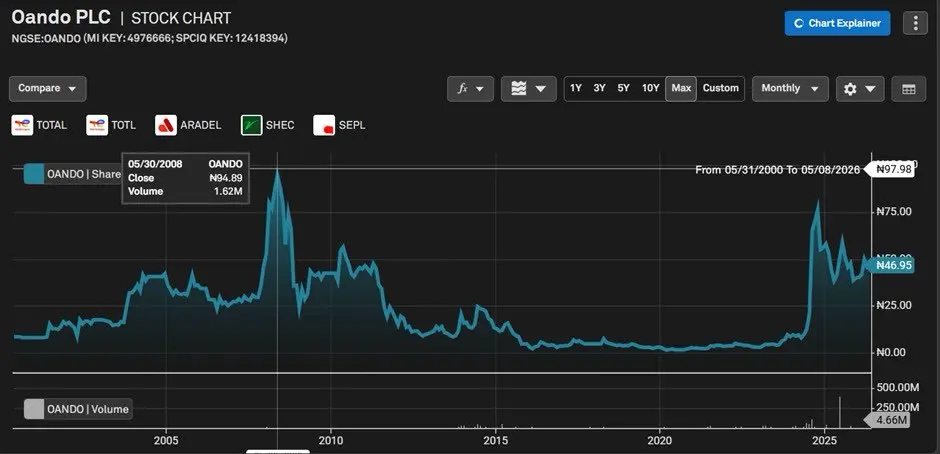Viewport: 940px width, 454px height.
Task: Click the tall 2025 volume spike bar
Action: click(839, 412)
